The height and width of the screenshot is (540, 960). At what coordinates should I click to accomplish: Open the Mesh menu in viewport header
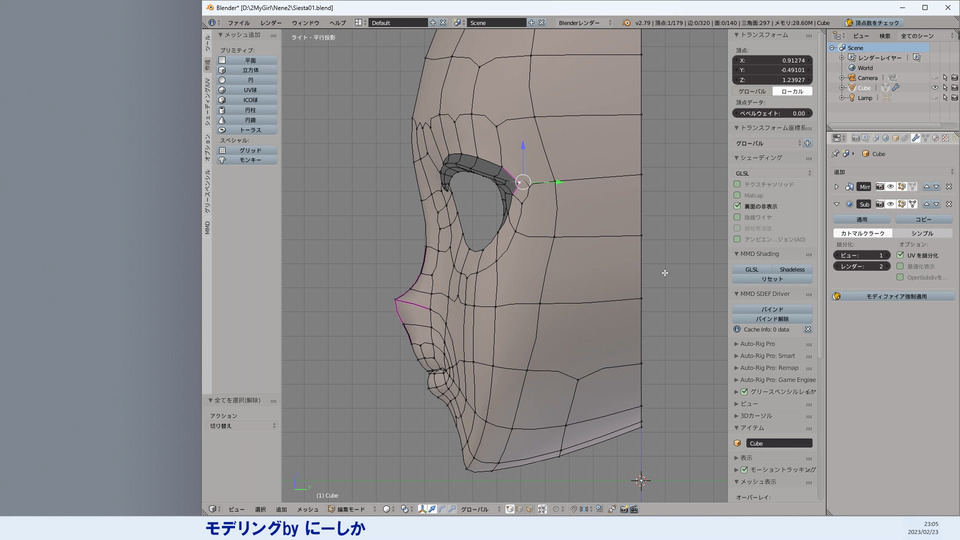coord(307,509)
